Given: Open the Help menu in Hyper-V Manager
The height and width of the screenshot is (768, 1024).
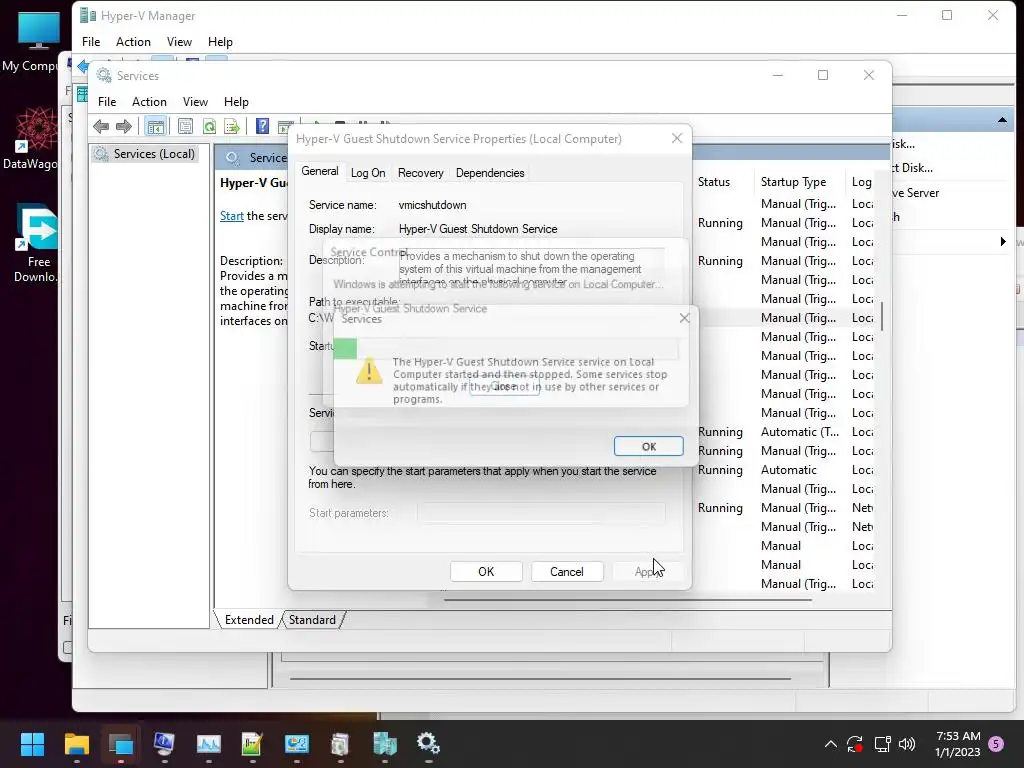Looking at the screenshot, I should point(220,42).
